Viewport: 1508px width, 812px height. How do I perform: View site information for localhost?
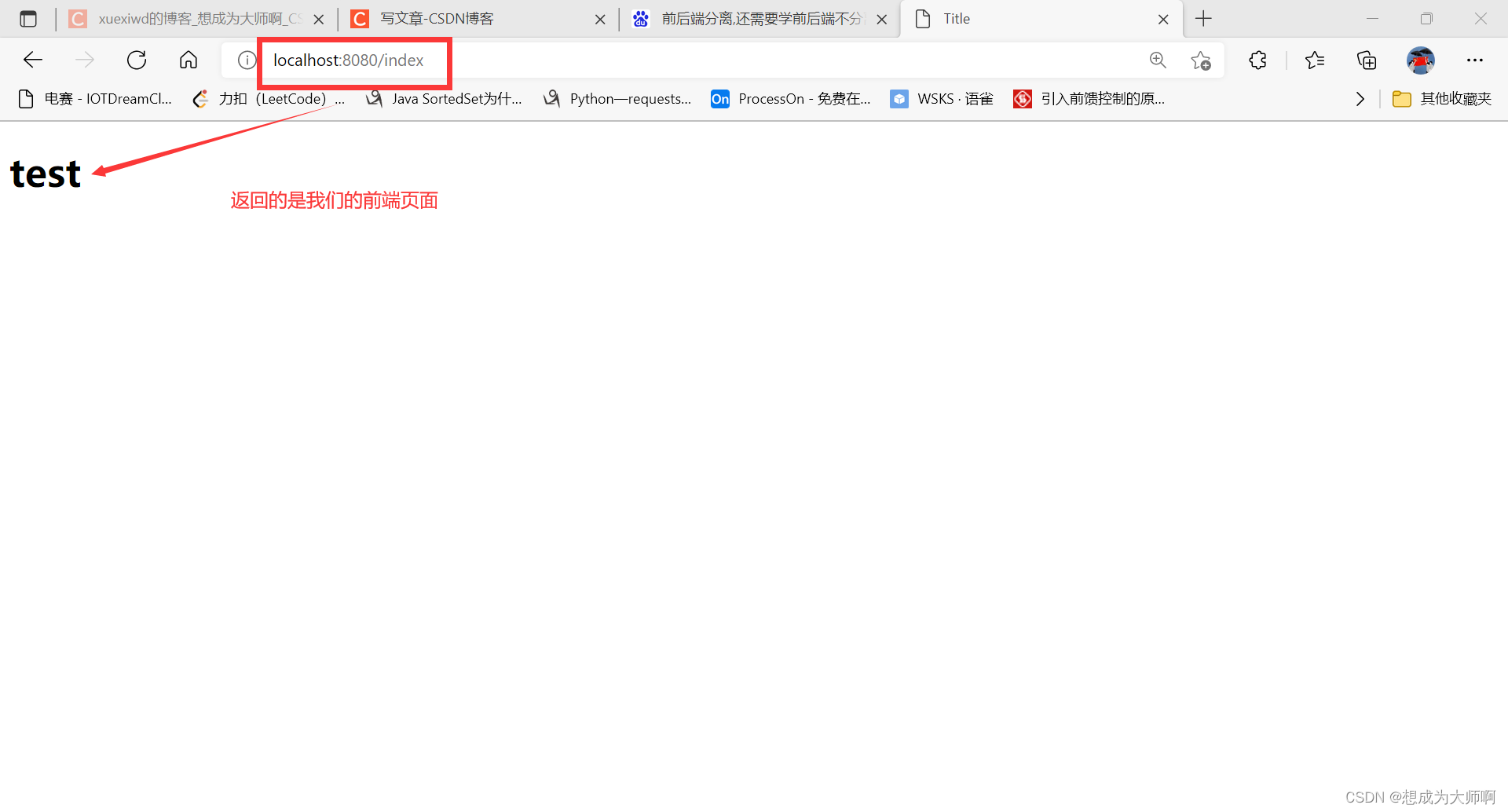point(246,60)
